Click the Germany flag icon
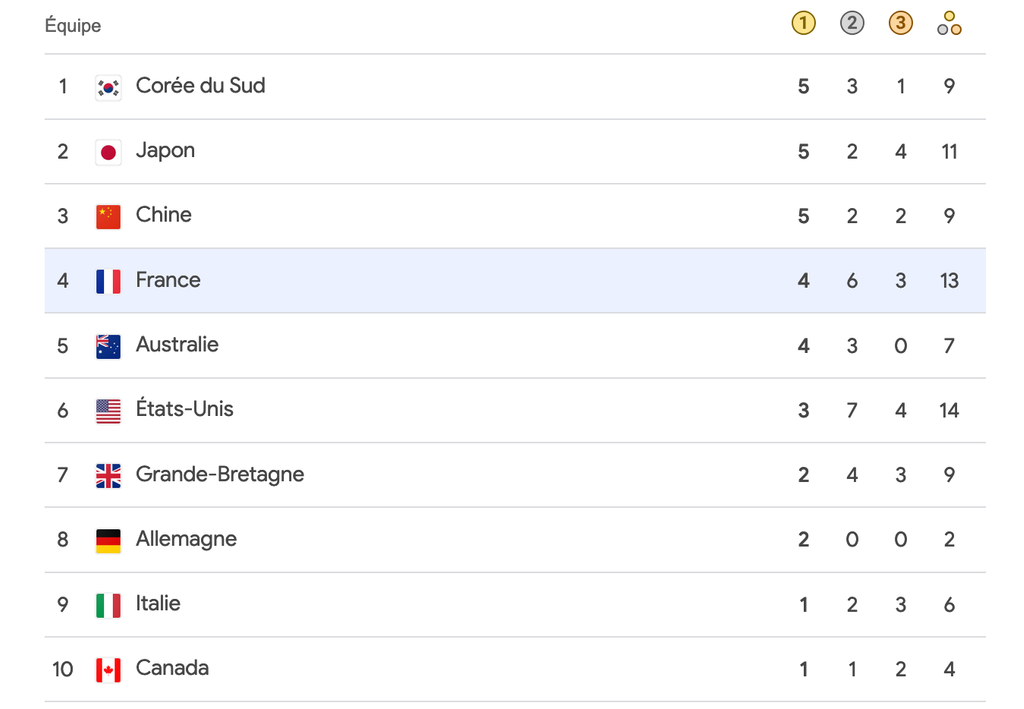Image resolution: width=1024 pixels, height=709 pixels. pyautogui.click(x=108, y=540)
